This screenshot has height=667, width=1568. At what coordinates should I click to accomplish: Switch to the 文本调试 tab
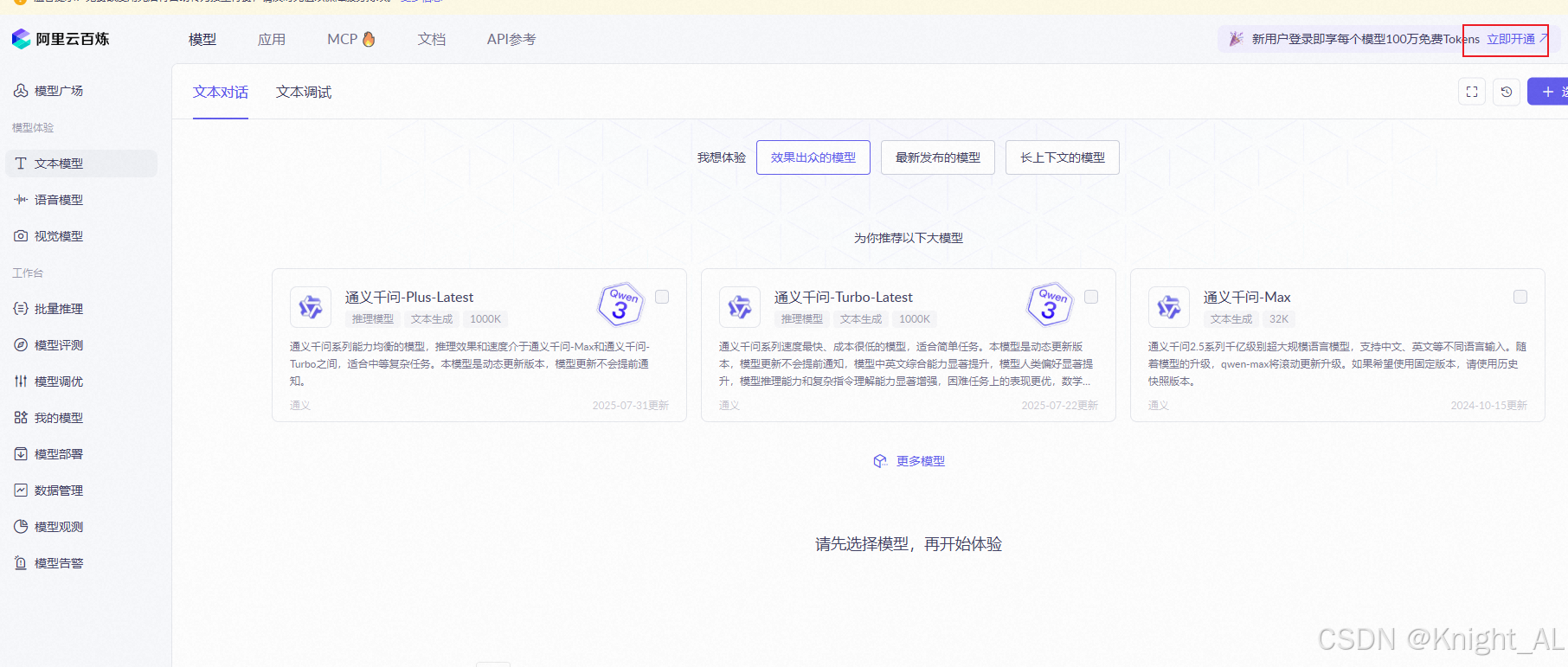pos(304,92)
